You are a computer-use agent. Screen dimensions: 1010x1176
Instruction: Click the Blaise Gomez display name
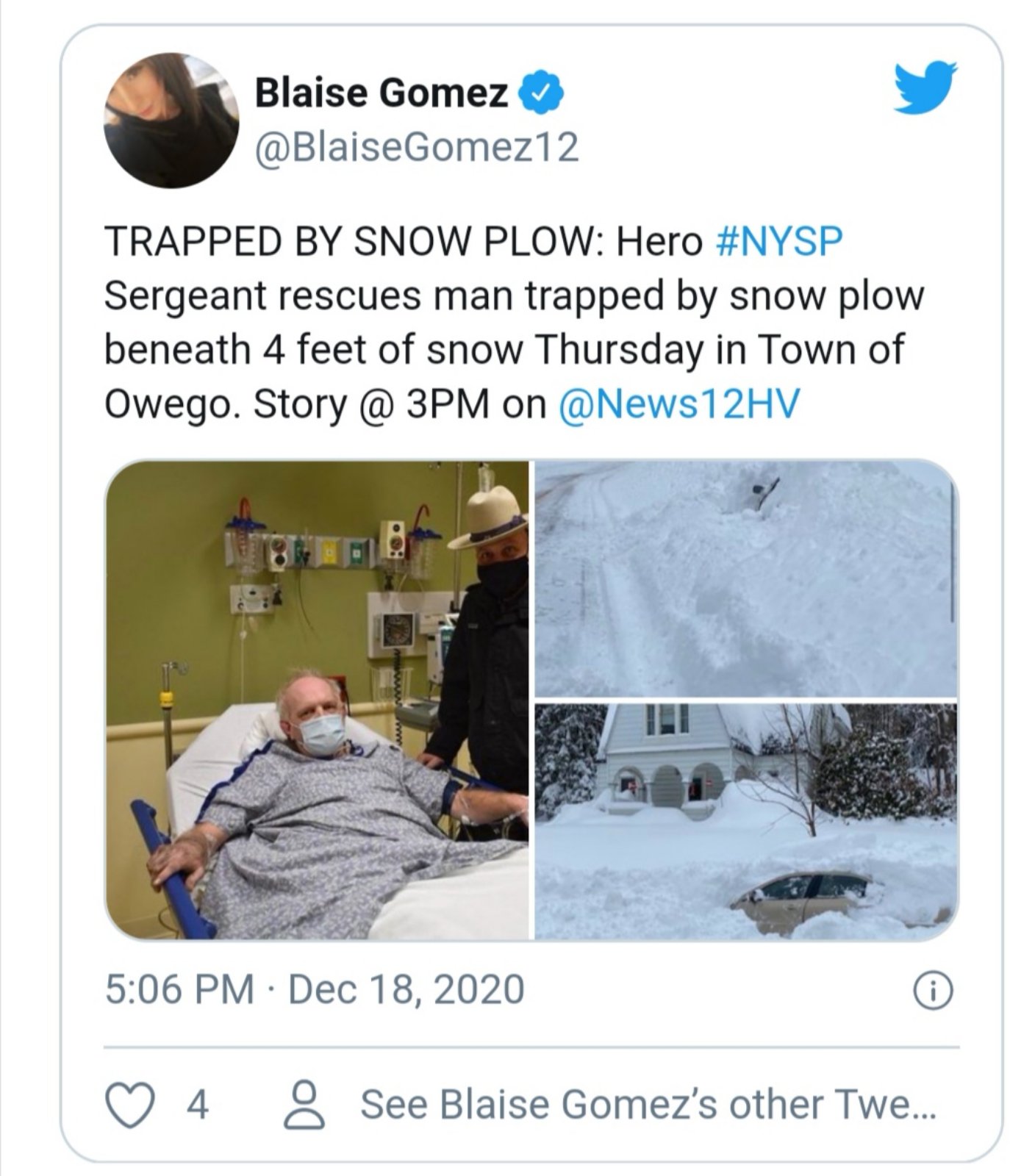tap(381, 93)
